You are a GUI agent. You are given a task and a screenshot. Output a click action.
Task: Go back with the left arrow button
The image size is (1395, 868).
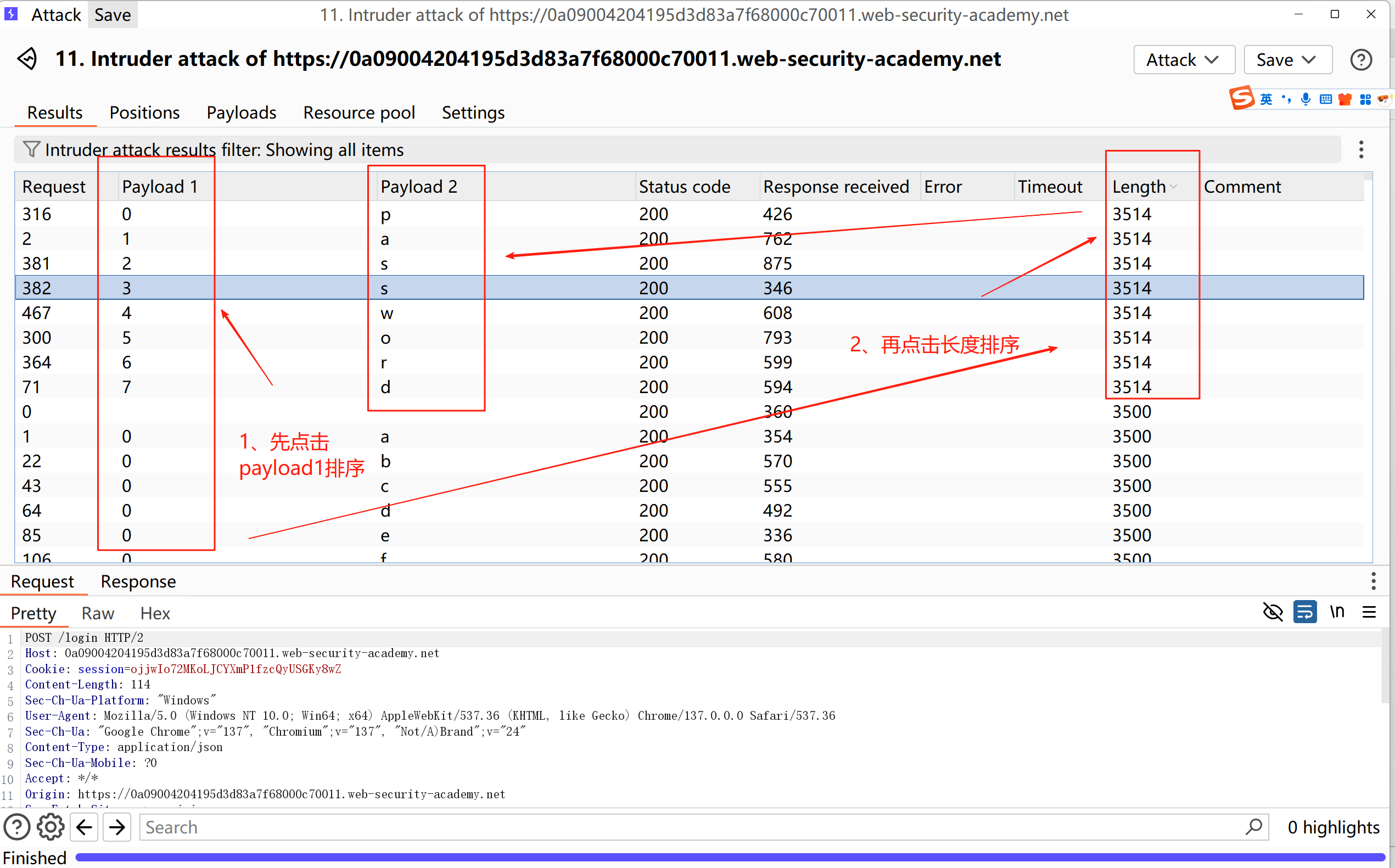tap(85, 827)
